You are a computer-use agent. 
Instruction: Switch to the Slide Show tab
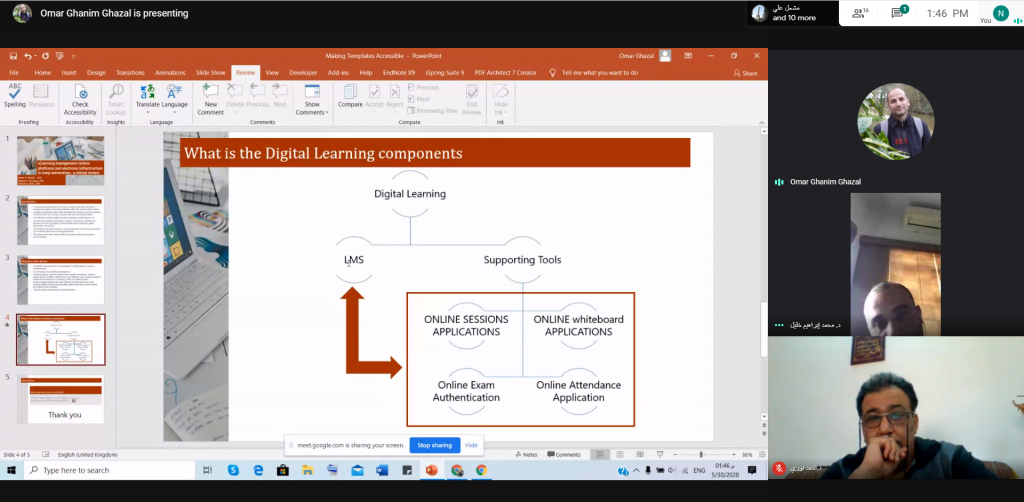210,73
